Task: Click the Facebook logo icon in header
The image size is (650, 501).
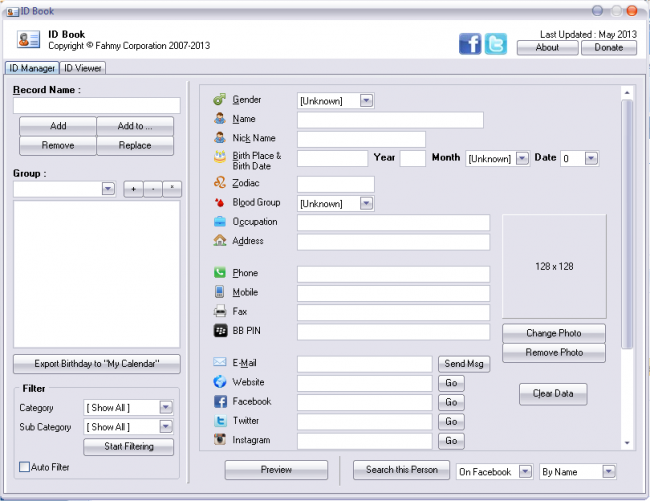Action: point(470,44)
